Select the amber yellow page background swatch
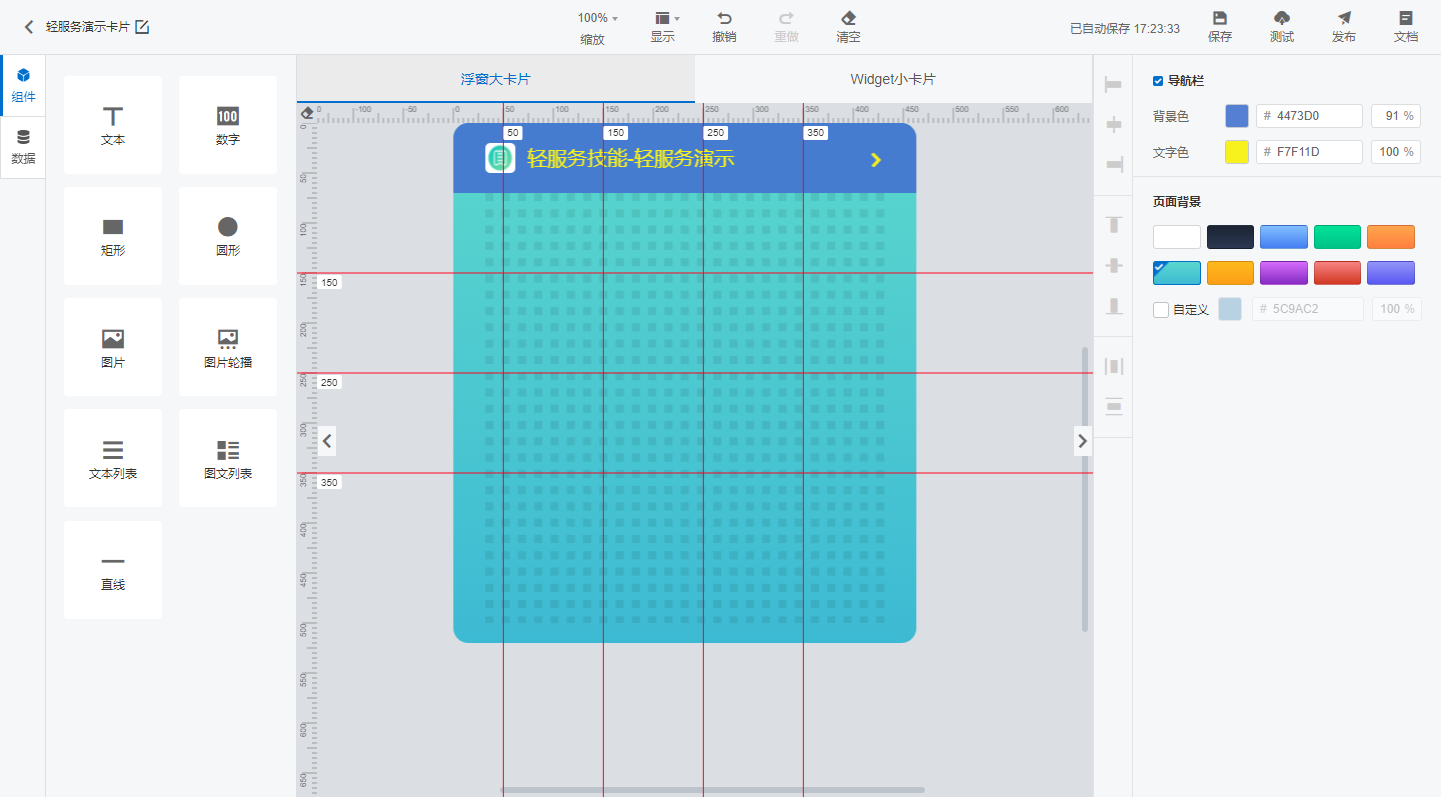Image resolution: width=1441 pixels, height=797 pixels. coord(1230,273)
